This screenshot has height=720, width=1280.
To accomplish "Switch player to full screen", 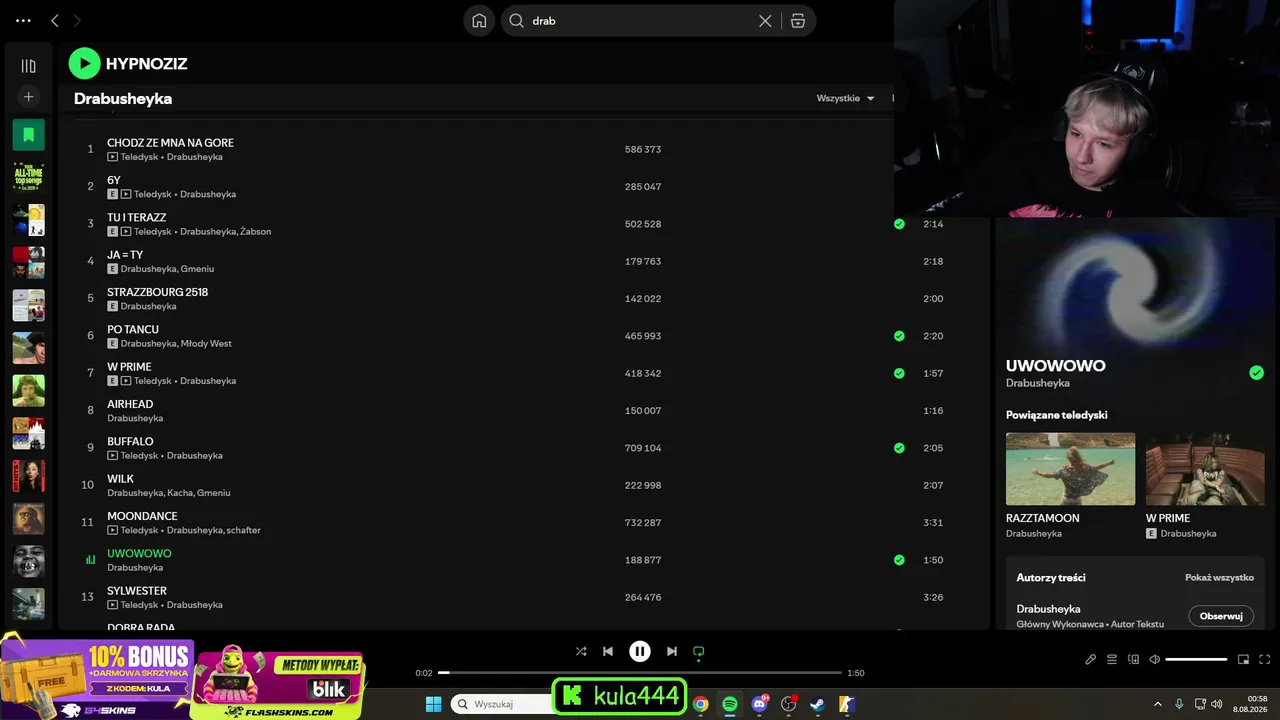I will (1265, 659).
